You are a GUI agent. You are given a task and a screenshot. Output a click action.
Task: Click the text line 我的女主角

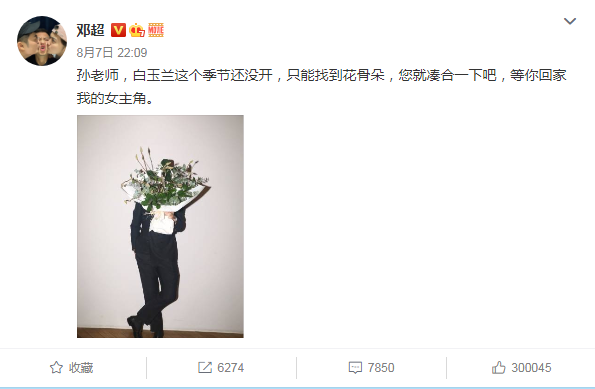click(x=115, y=98)
